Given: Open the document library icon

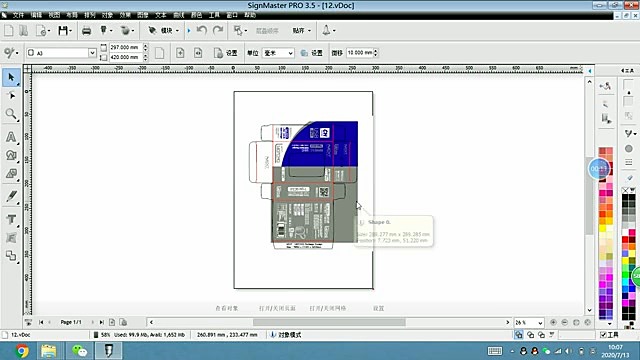Looking at the screenshot, I should tap(23, 31).
